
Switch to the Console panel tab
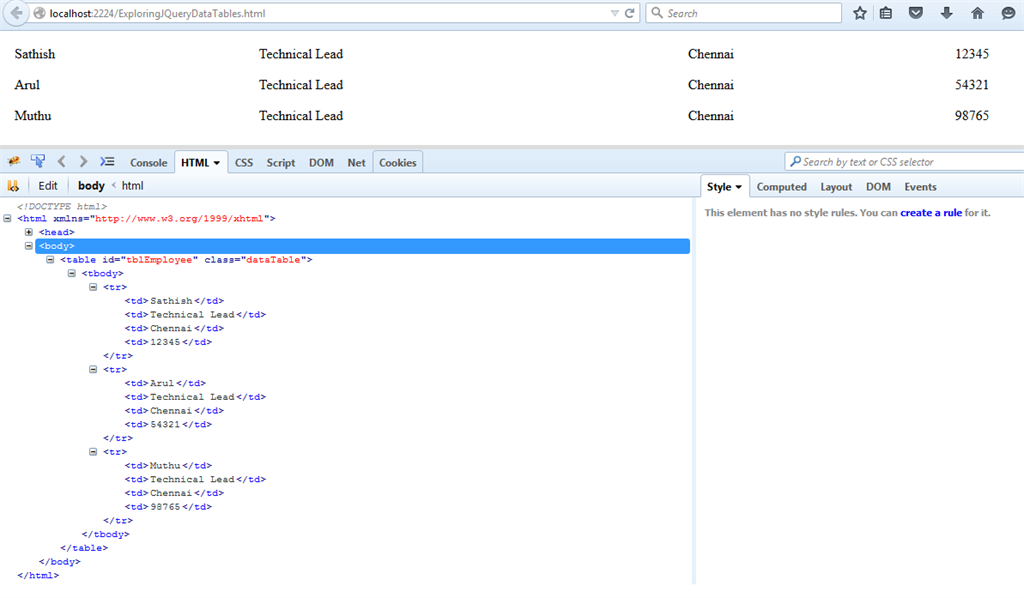click(x=148, y=163)
